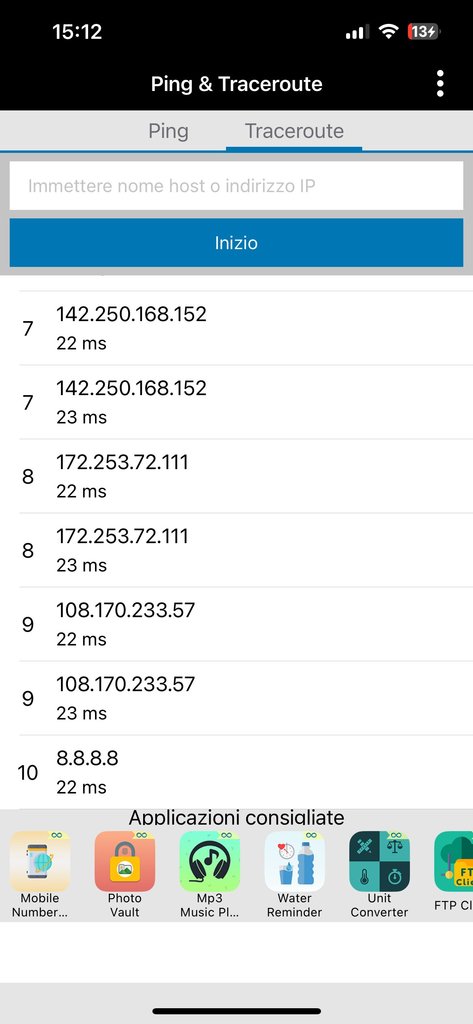Open the Photo Vault app icon
Screen dimensions: 473x1024
[125, 861]
